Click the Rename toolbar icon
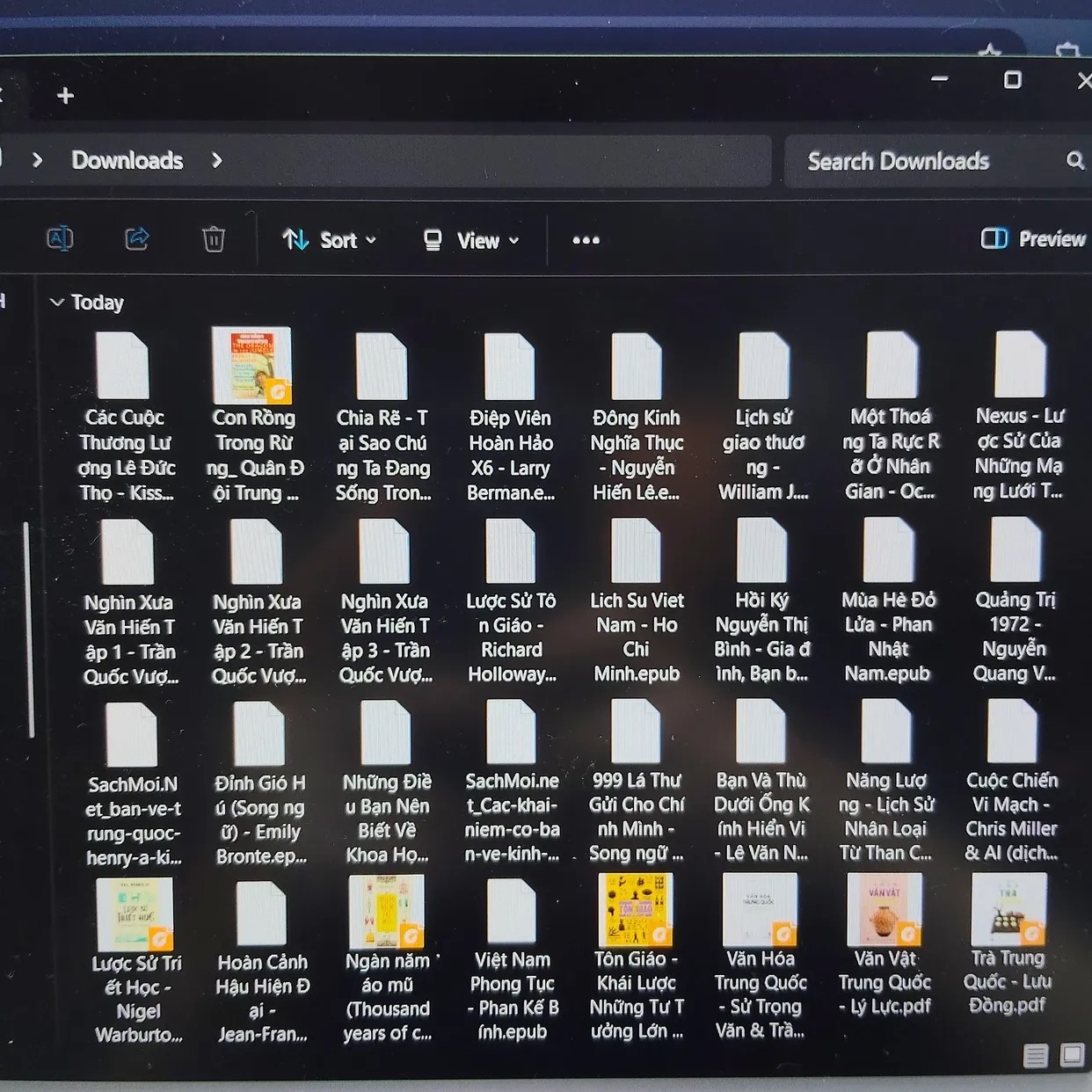This screenshot has width=1092, height=1092. (x=60, y=239)
